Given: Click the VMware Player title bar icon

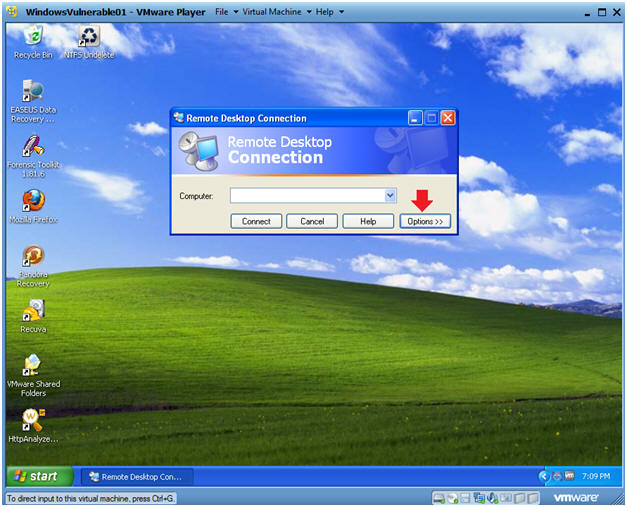Looking at the screenshot, I should 12,12.
